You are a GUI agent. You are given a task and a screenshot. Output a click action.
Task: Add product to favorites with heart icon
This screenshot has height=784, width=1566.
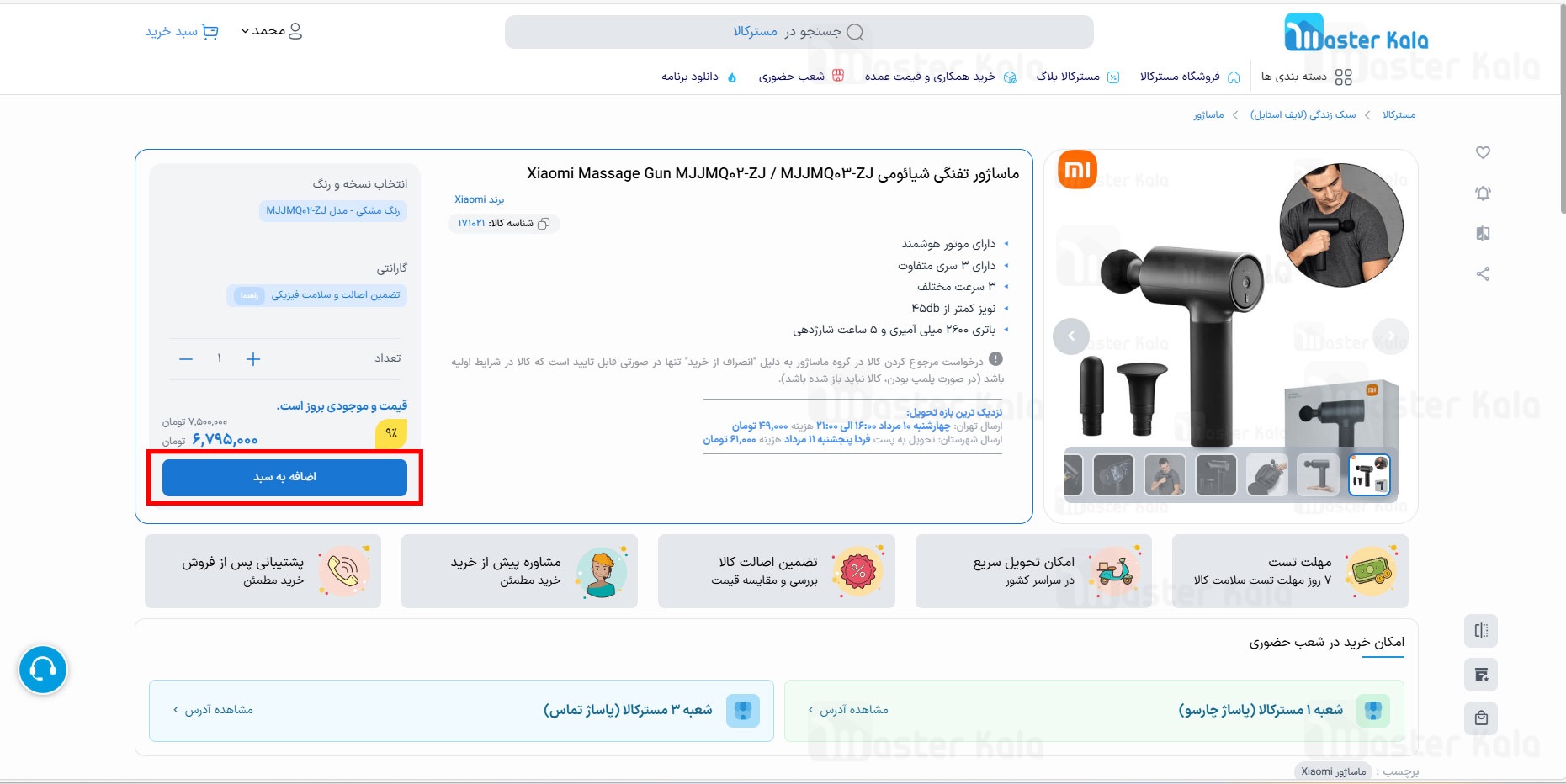(x=1483, y=152)
